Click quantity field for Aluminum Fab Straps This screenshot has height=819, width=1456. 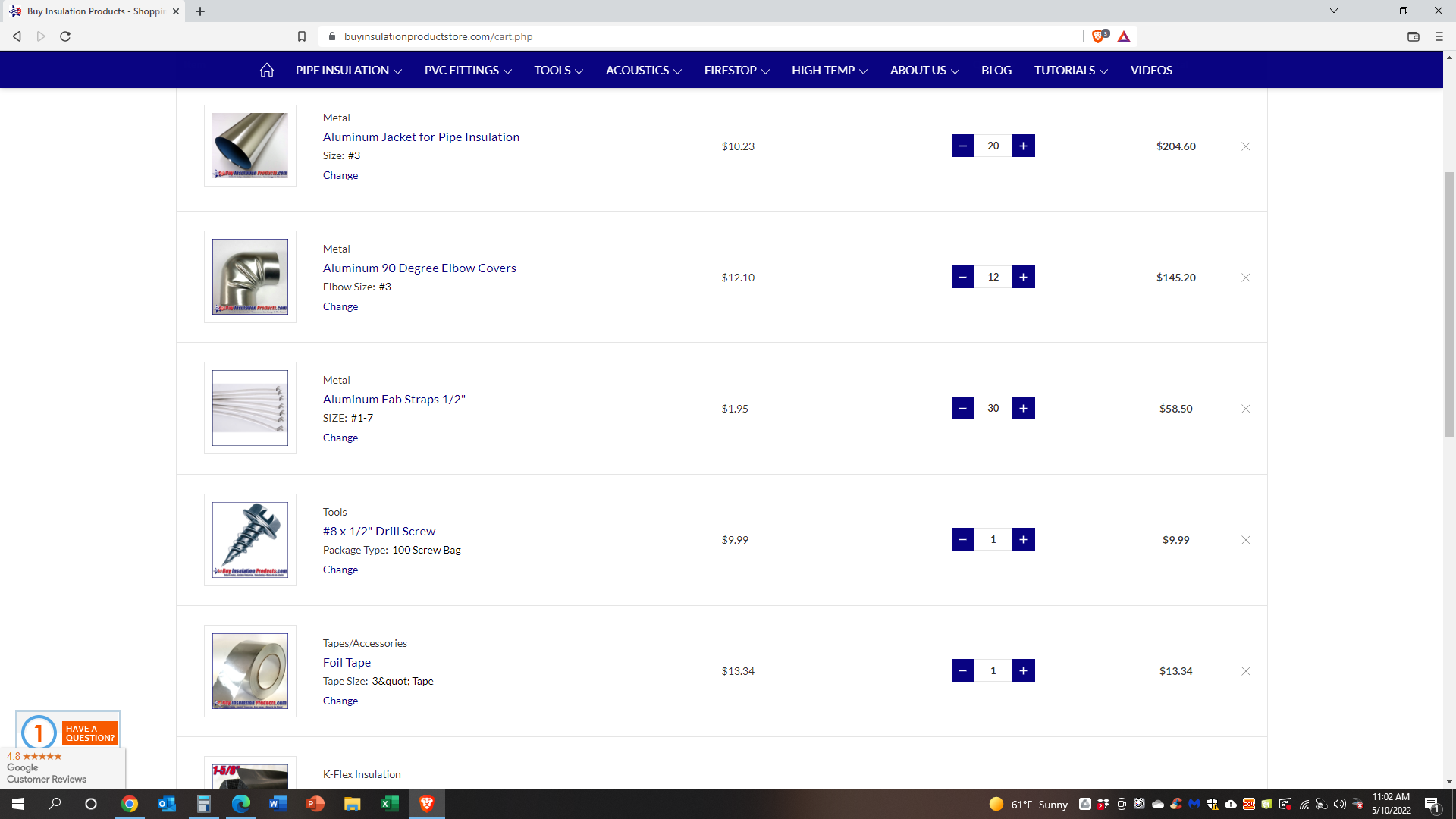pos(993,408)
